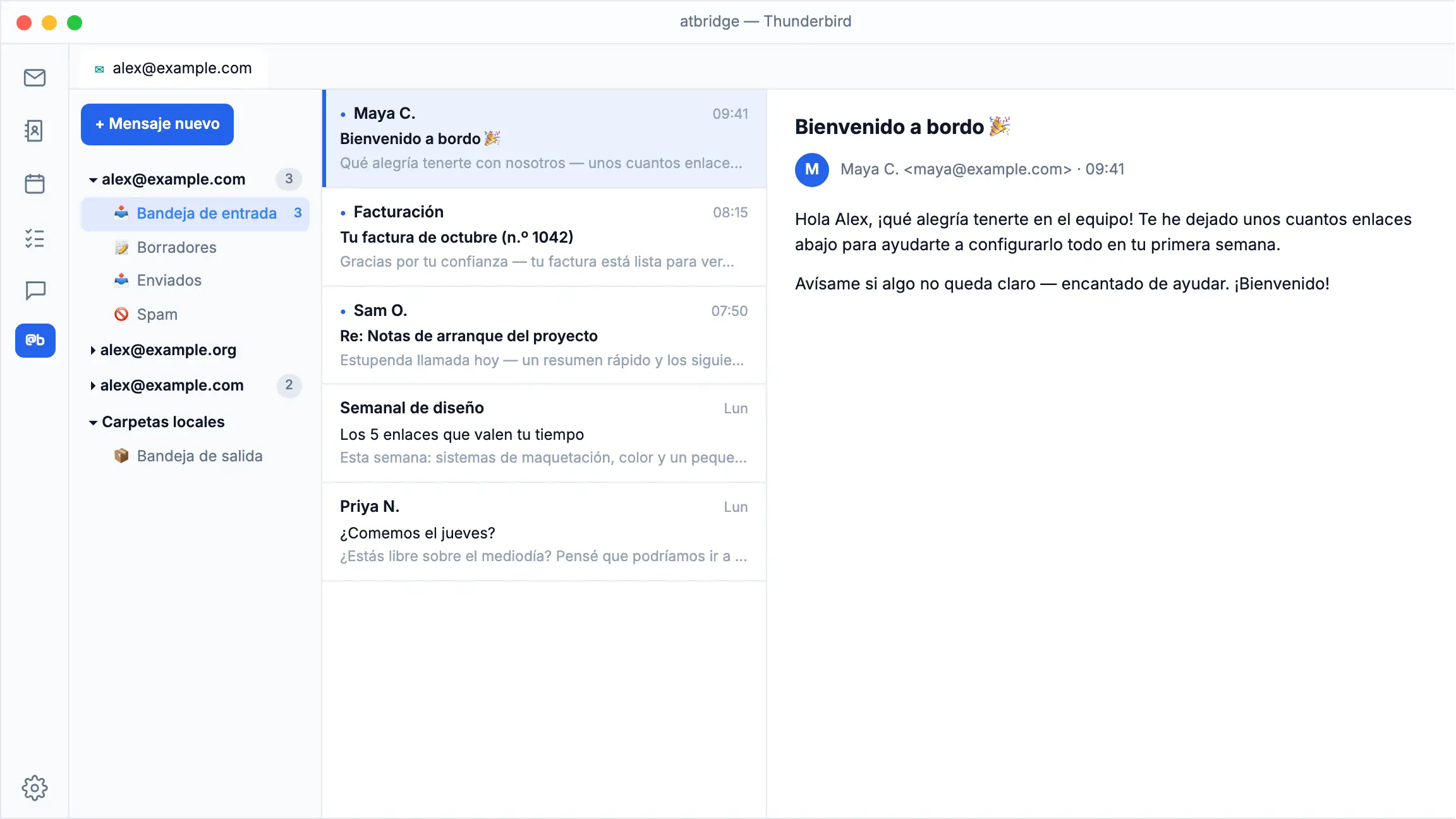
Task: Click Mensaje nuevo button
Action: coord(157,124)
